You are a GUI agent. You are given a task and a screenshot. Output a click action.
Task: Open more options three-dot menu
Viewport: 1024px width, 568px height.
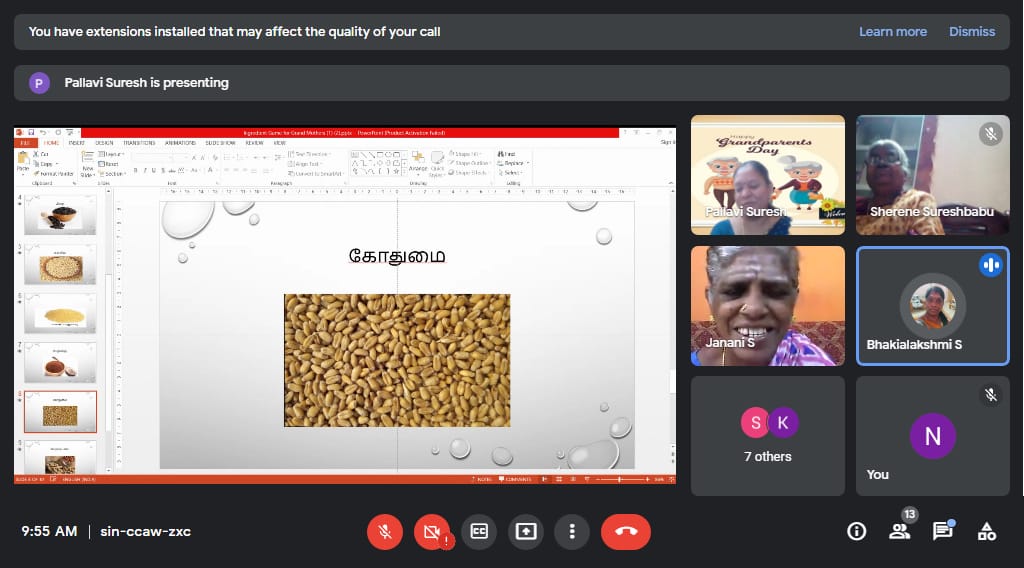[572, 531]
